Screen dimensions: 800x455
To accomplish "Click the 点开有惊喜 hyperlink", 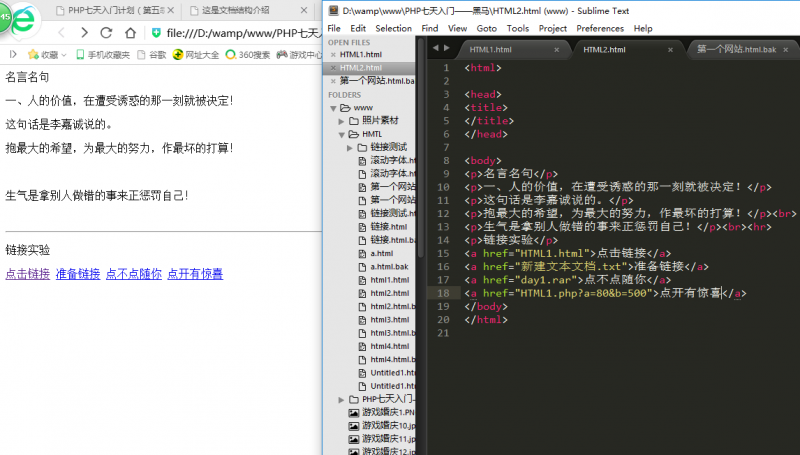I will [x=195, y=274].
